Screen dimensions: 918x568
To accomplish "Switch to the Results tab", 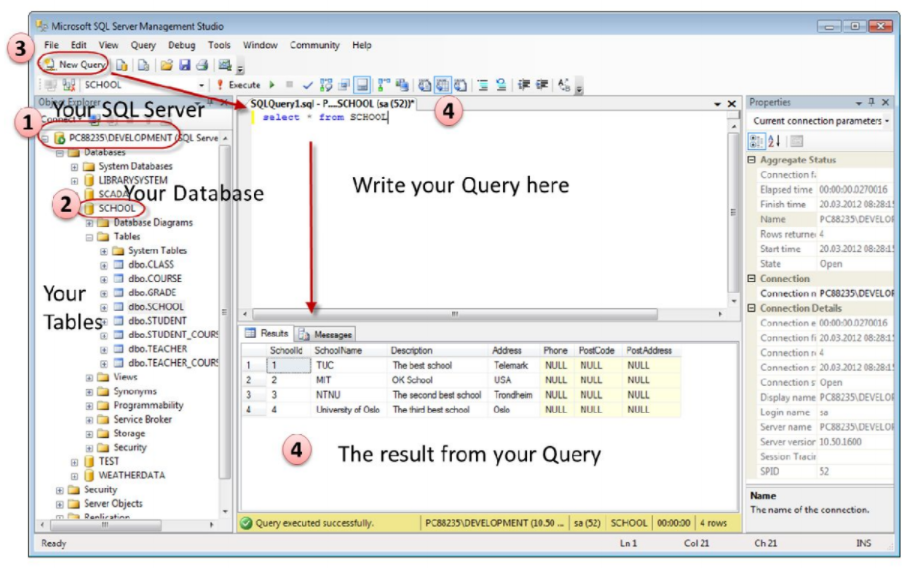I will [267, 333].
